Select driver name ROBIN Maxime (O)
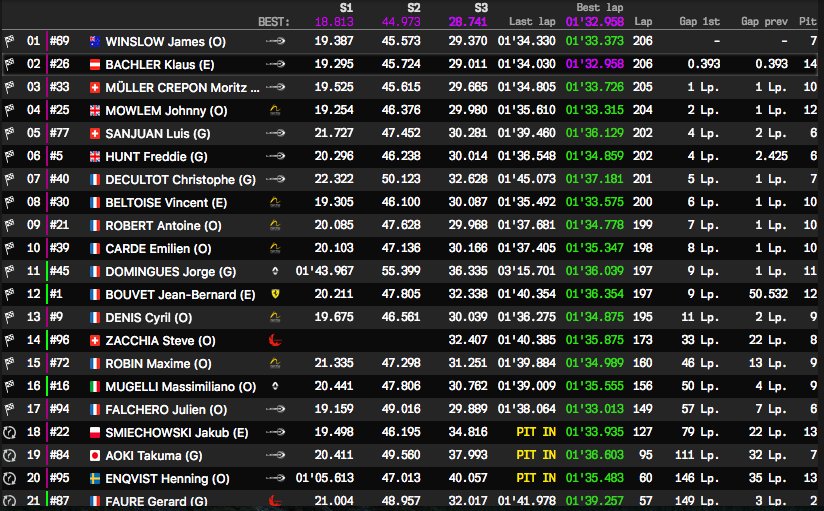Viewport: 824px width, 511px height. 158,364
